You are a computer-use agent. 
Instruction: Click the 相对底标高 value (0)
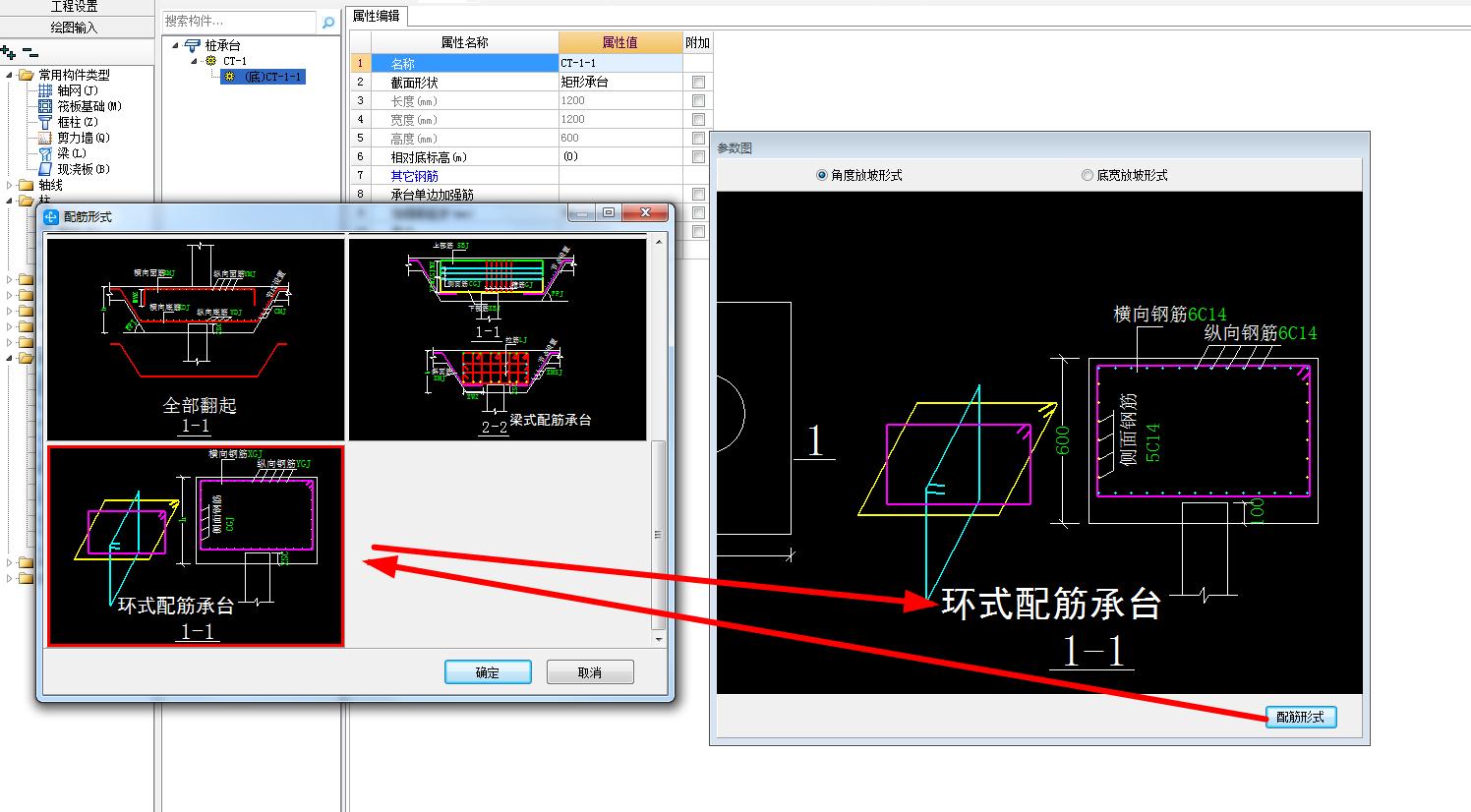point(620,156)
